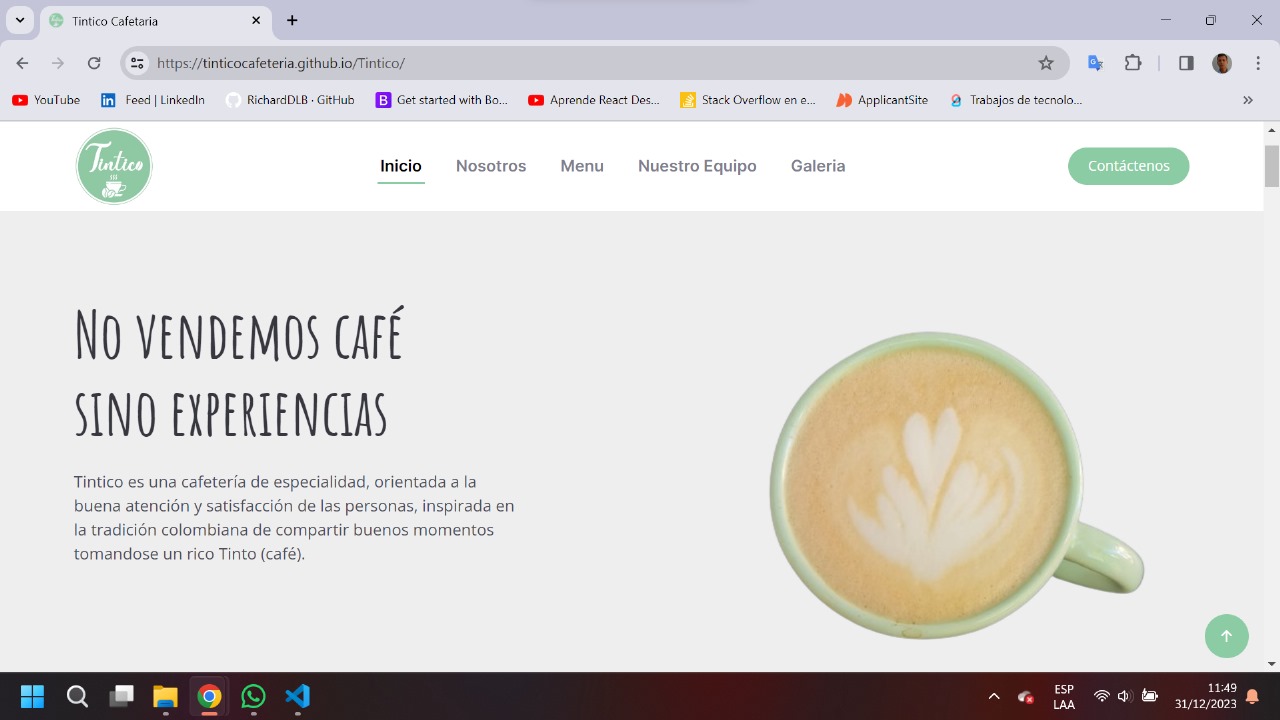The width and height of the screenshot is (1280, 720).
Task: Open the Galeria nav link
Action: point(818,166)
